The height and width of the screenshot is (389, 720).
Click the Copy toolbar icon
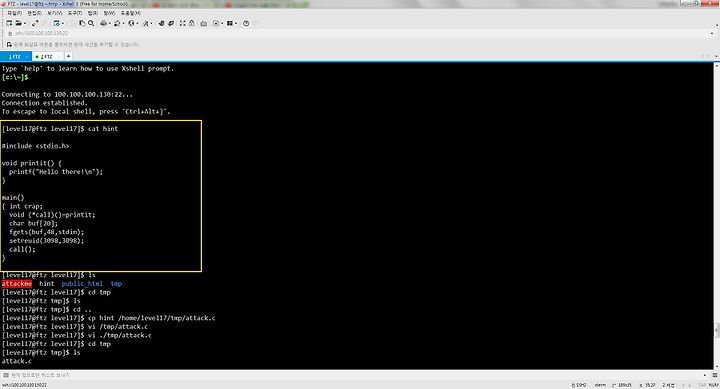[x=82, y=23]
